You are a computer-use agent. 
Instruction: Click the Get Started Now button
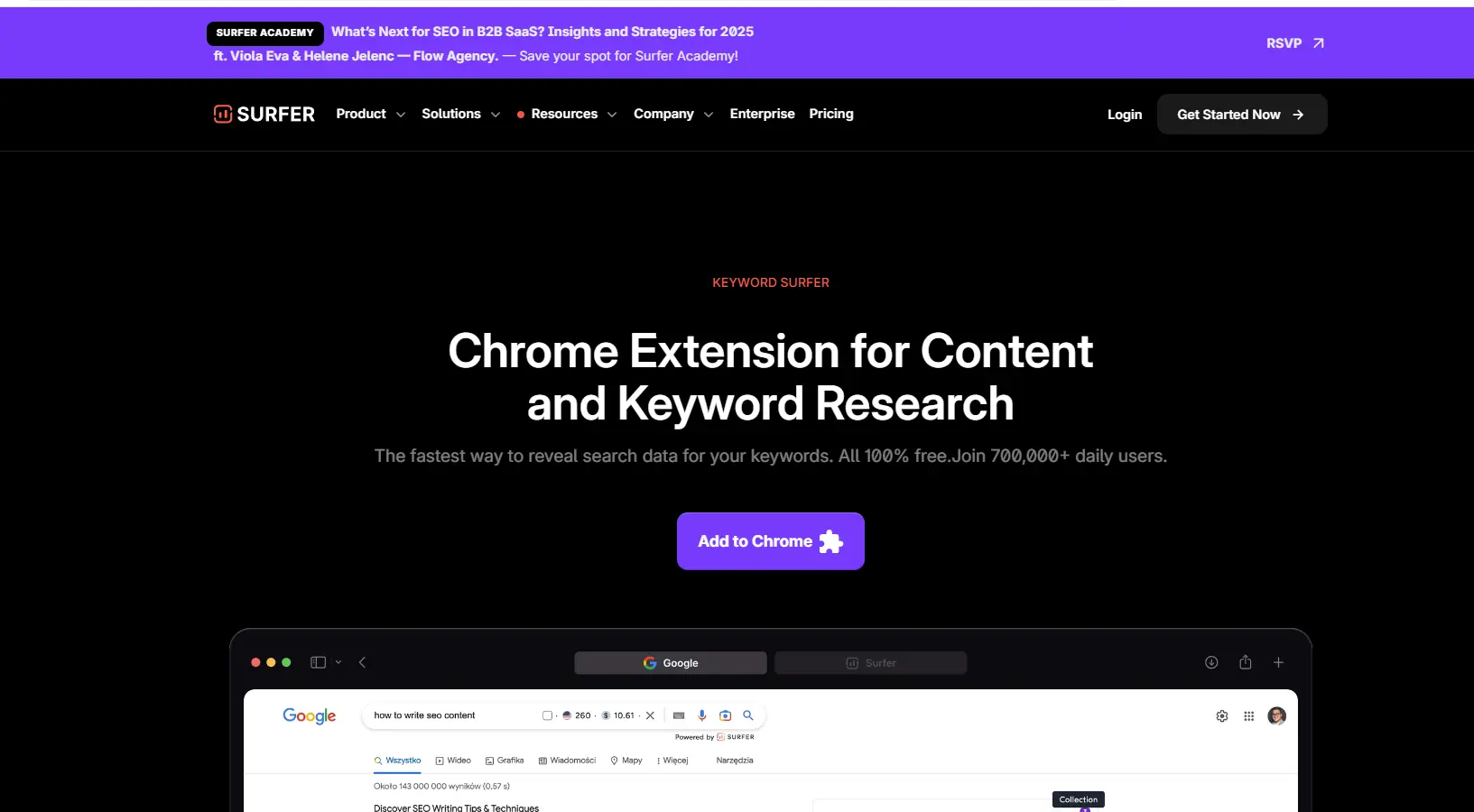(x=1242, y=115)
